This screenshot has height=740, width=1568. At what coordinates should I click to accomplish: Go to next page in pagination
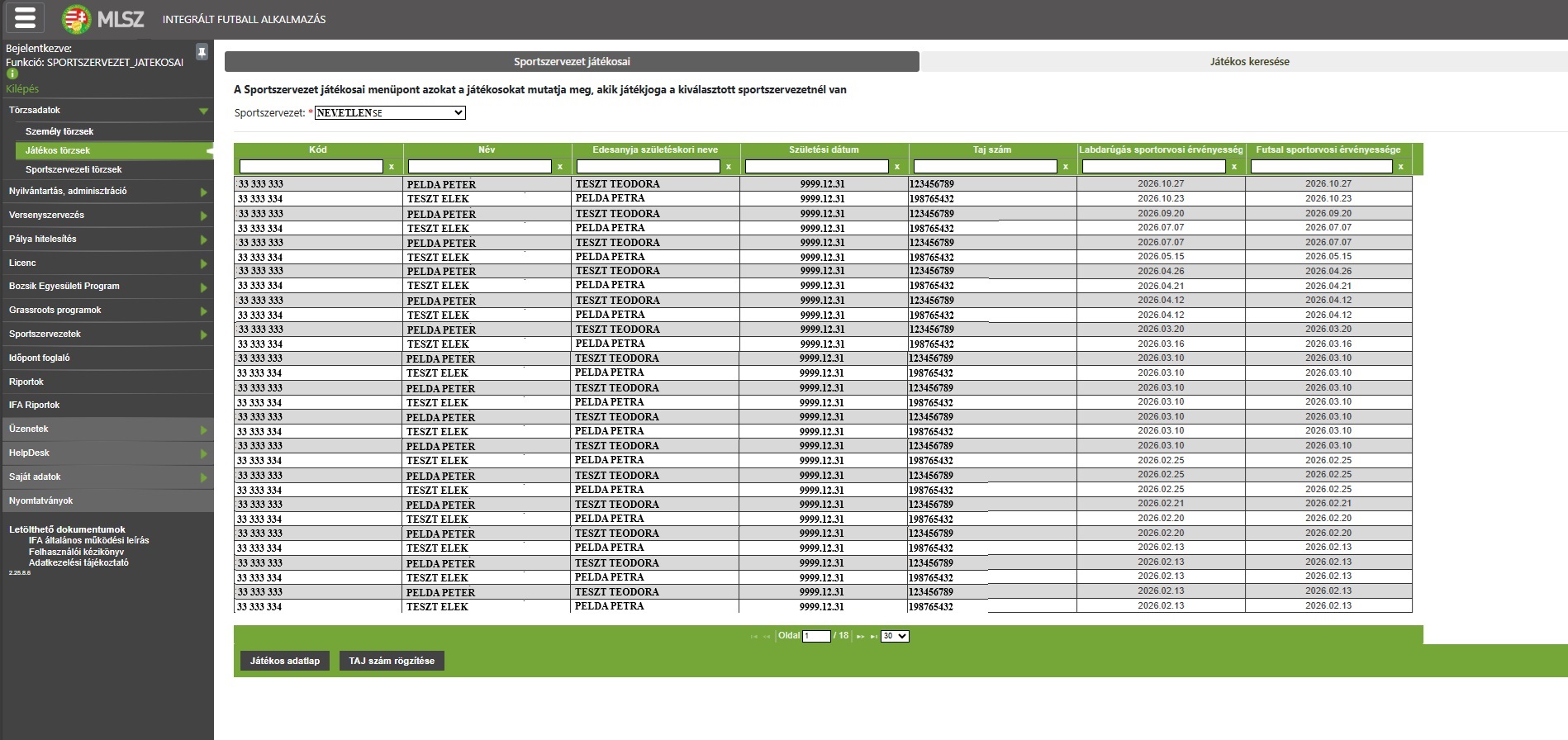click(x=860, y=637)
